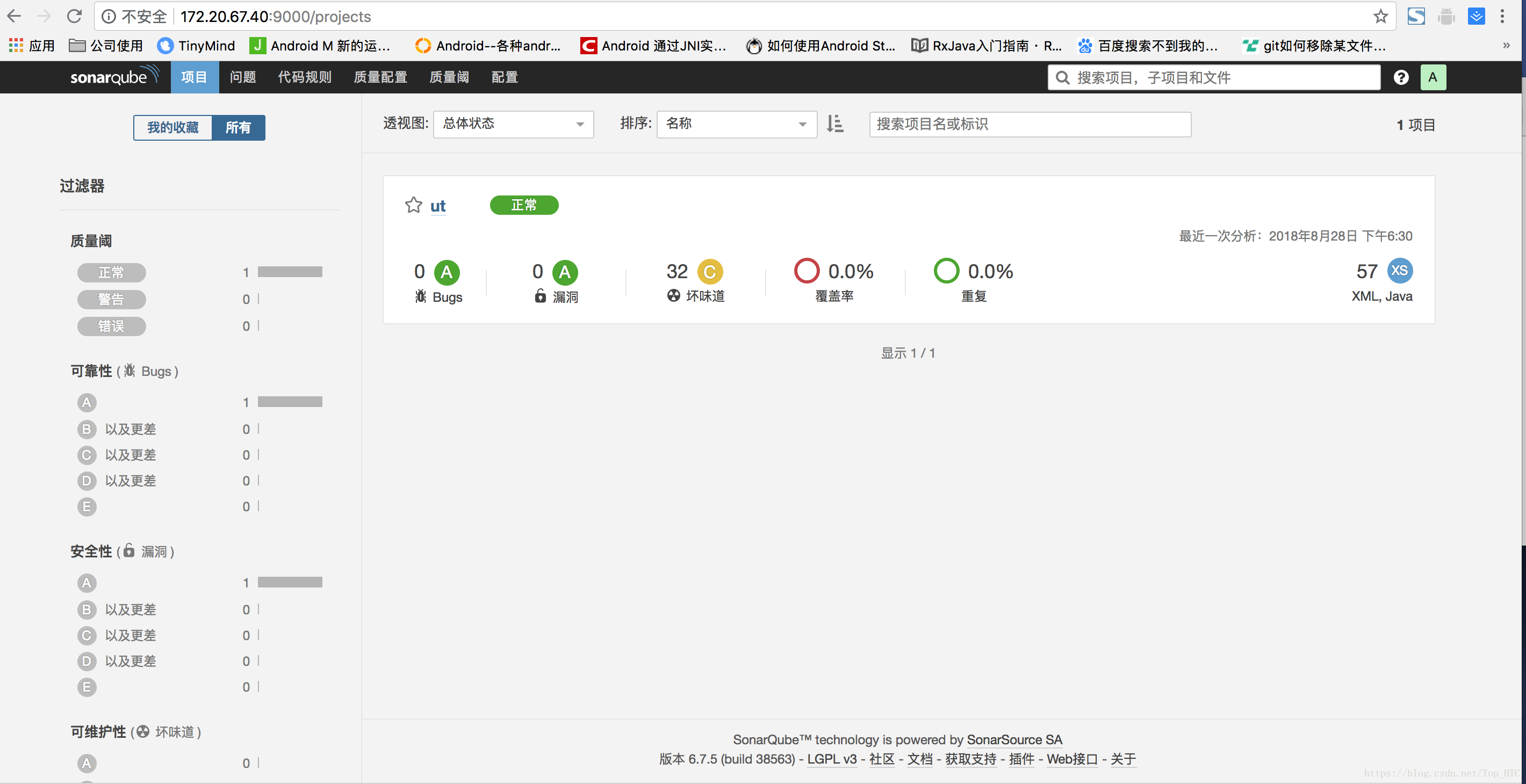This screenshot has width=1526, height=784.
Task: Open 排序 名称 dropdown
Action: click(736, 124)
